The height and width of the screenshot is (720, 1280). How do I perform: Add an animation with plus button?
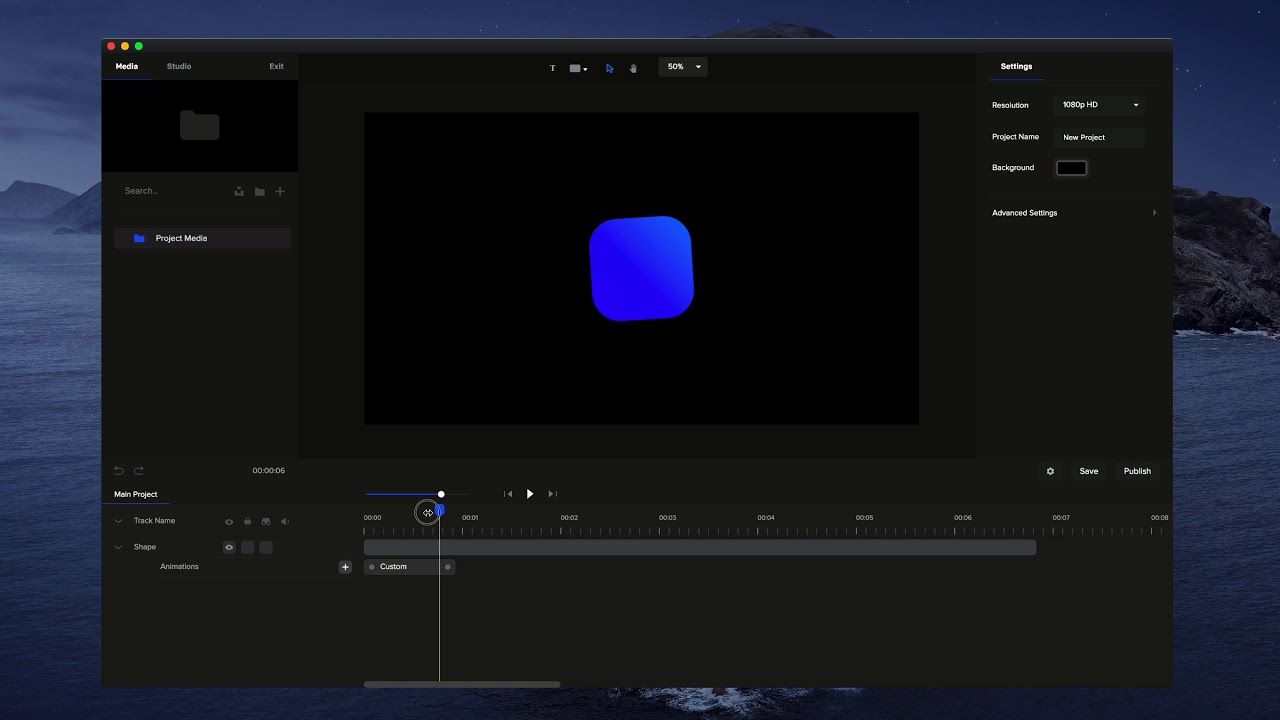coord(345,567)
